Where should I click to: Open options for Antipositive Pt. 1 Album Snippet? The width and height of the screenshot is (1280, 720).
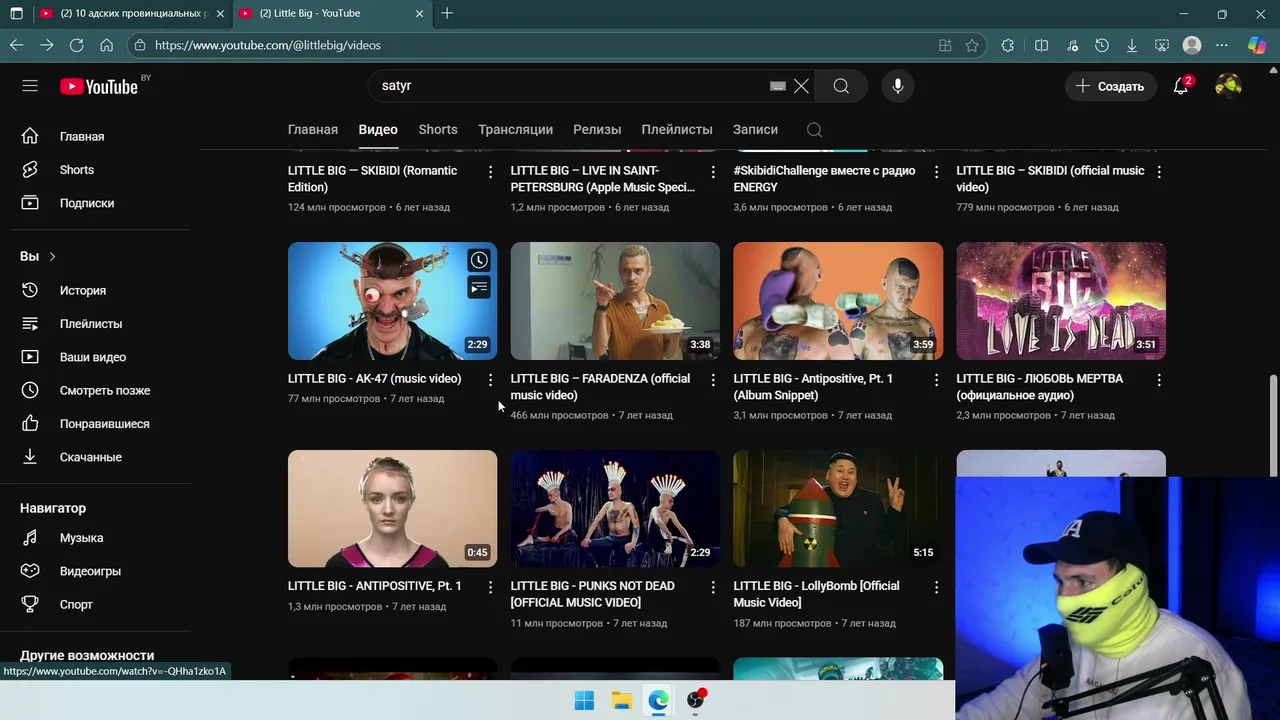(936, 380)
